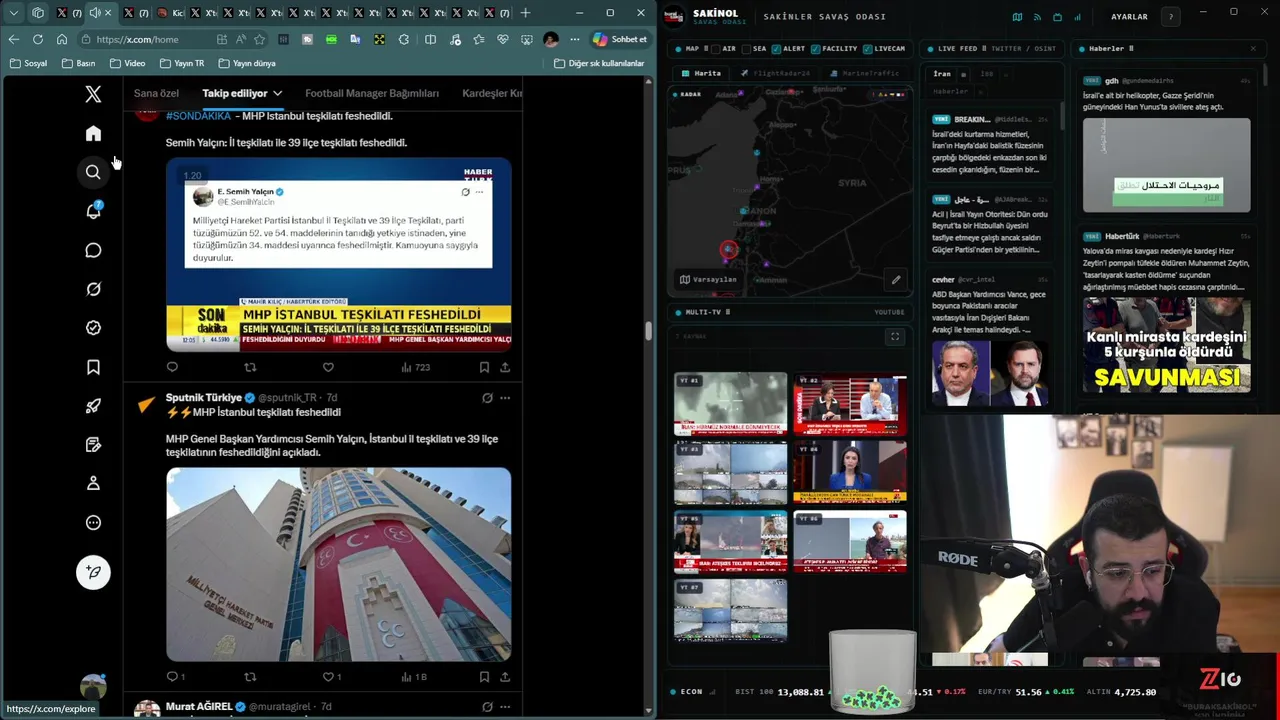
Task: Click the TV icon in Sakinol header
Action: (1057, 17)
